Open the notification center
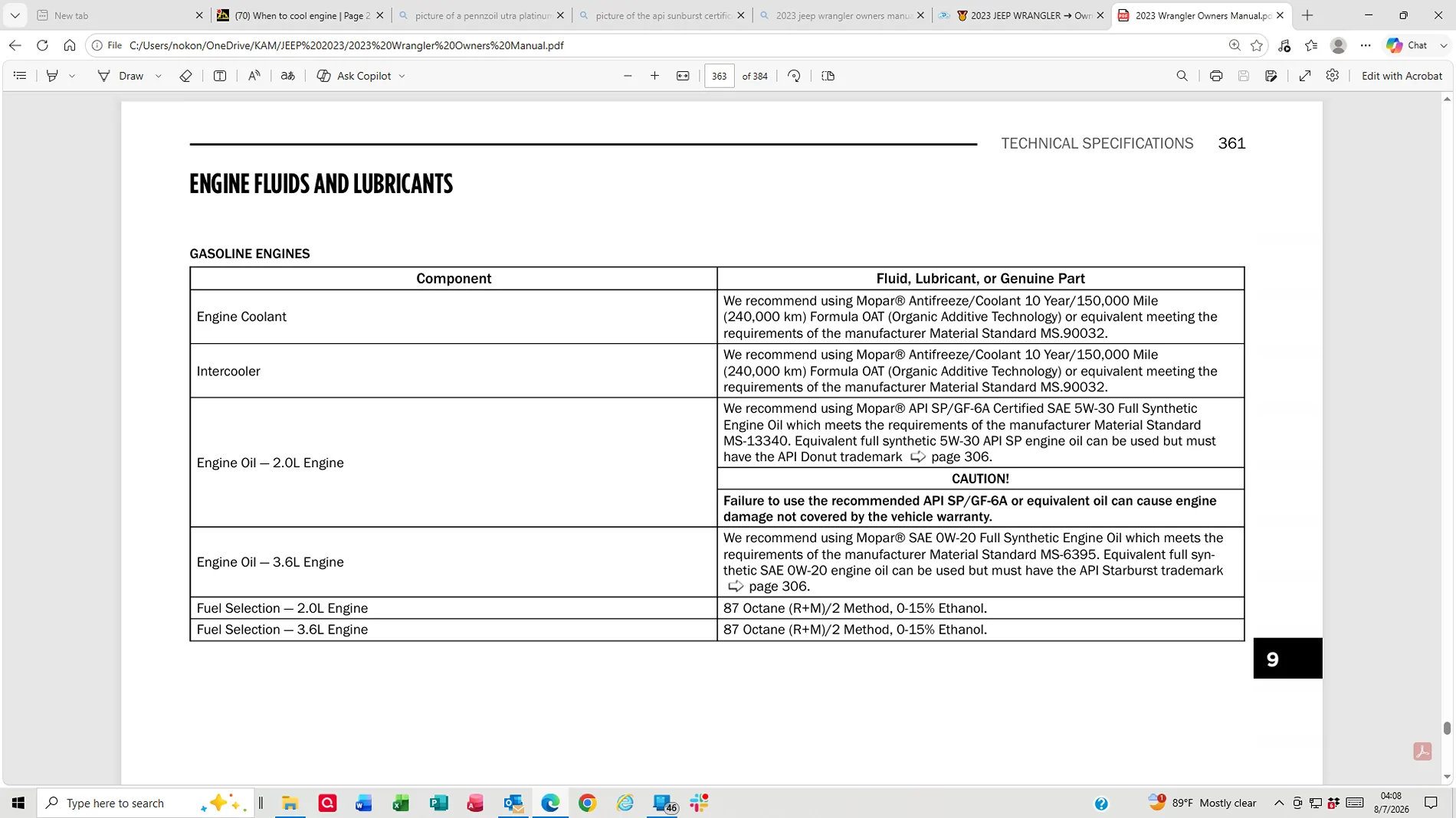Image resolution: width=1456 pixels, height=818 pixels. (1431, 803)
